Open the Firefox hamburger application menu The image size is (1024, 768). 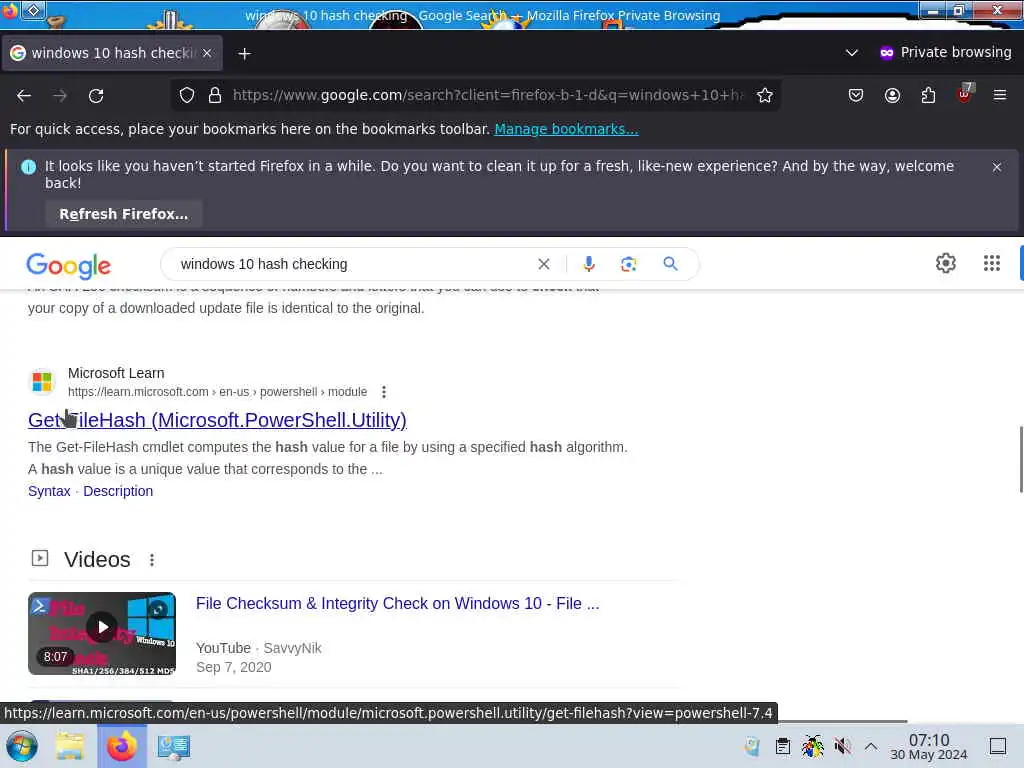pyautogui.click(x=1000, y=95)
